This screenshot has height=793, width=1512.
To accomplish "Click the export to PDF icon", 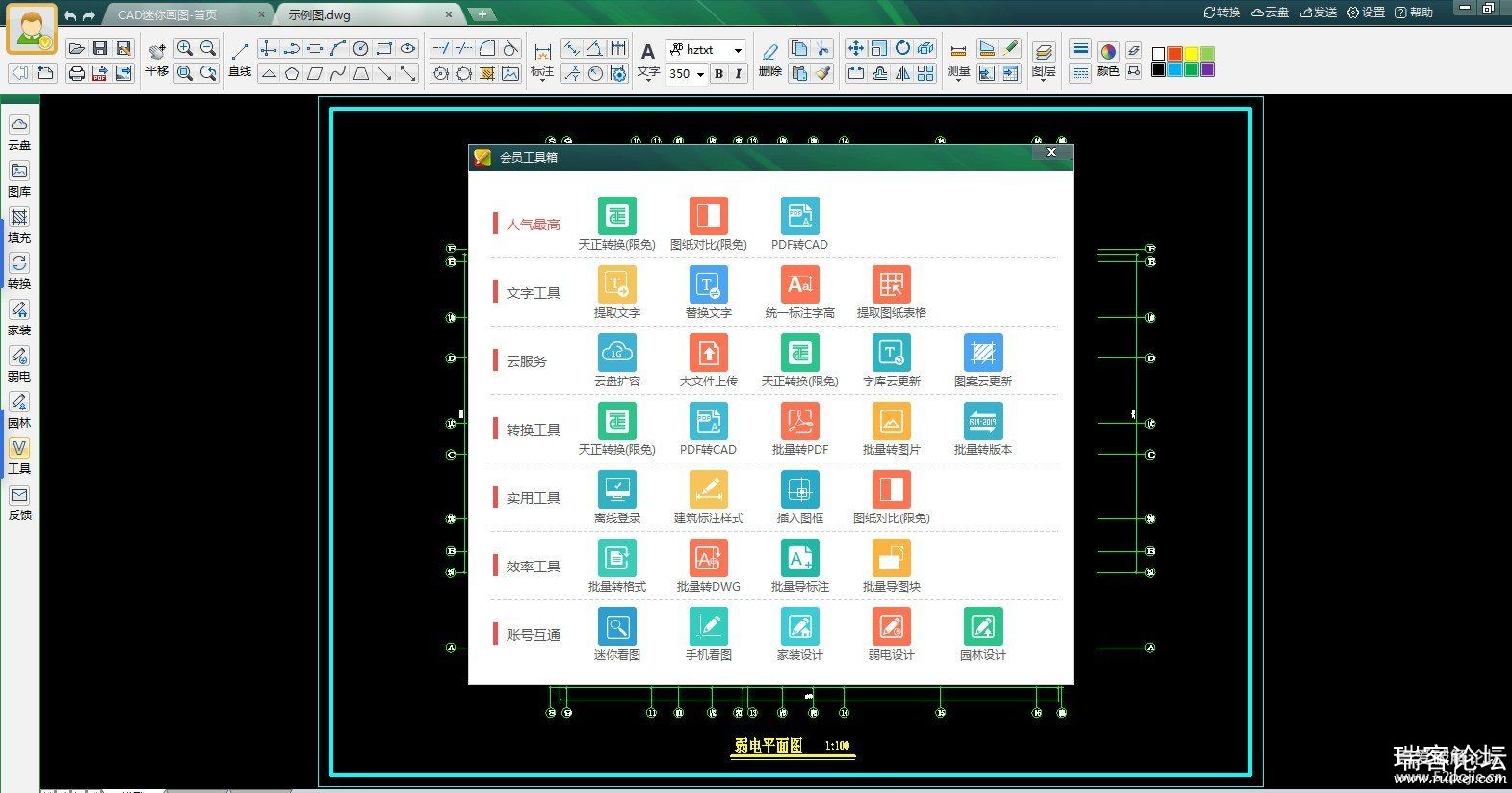I will click(99, 73).
